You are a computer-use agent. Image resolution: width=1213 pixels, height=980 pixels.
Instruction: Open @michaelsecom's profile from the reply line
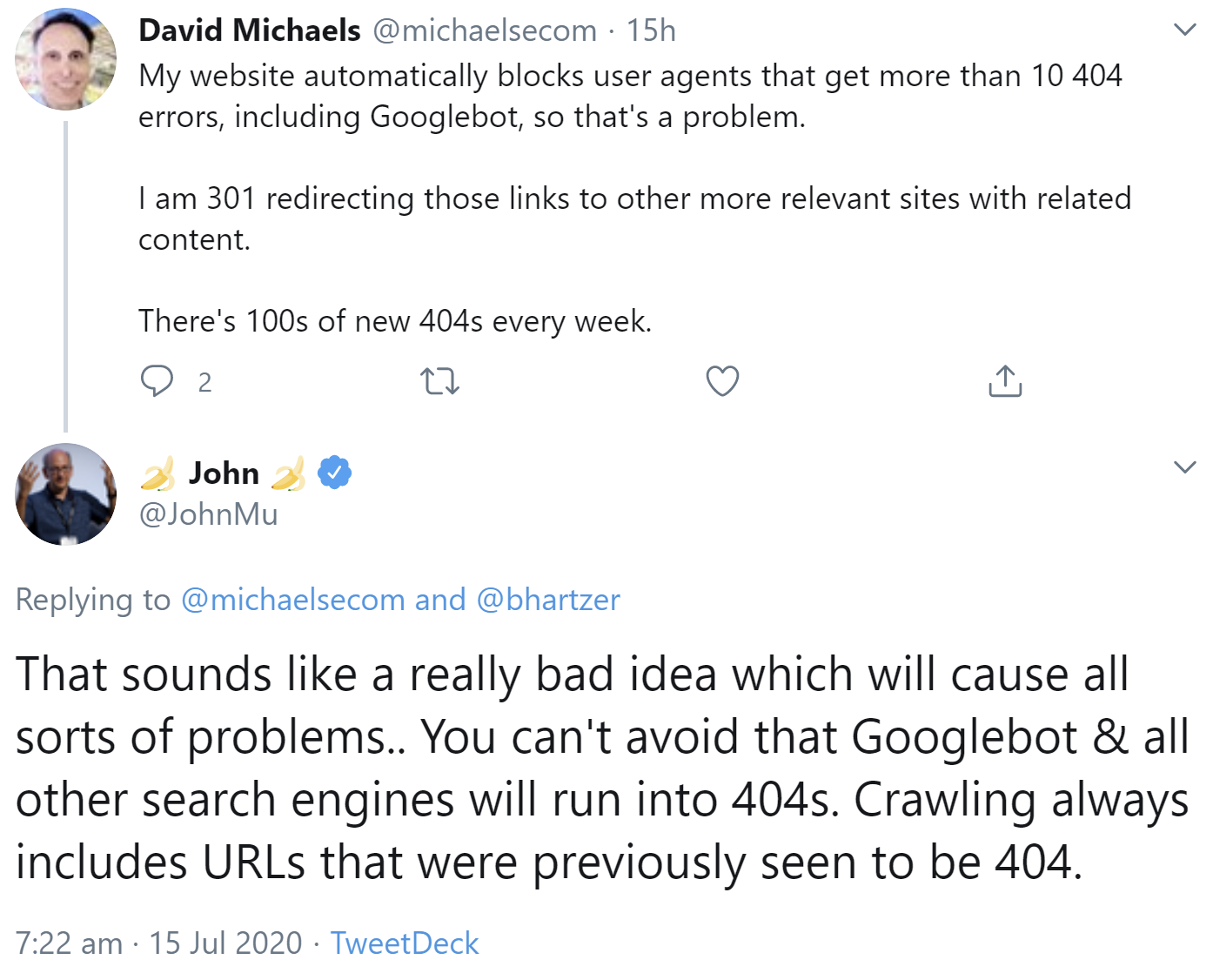292,599
